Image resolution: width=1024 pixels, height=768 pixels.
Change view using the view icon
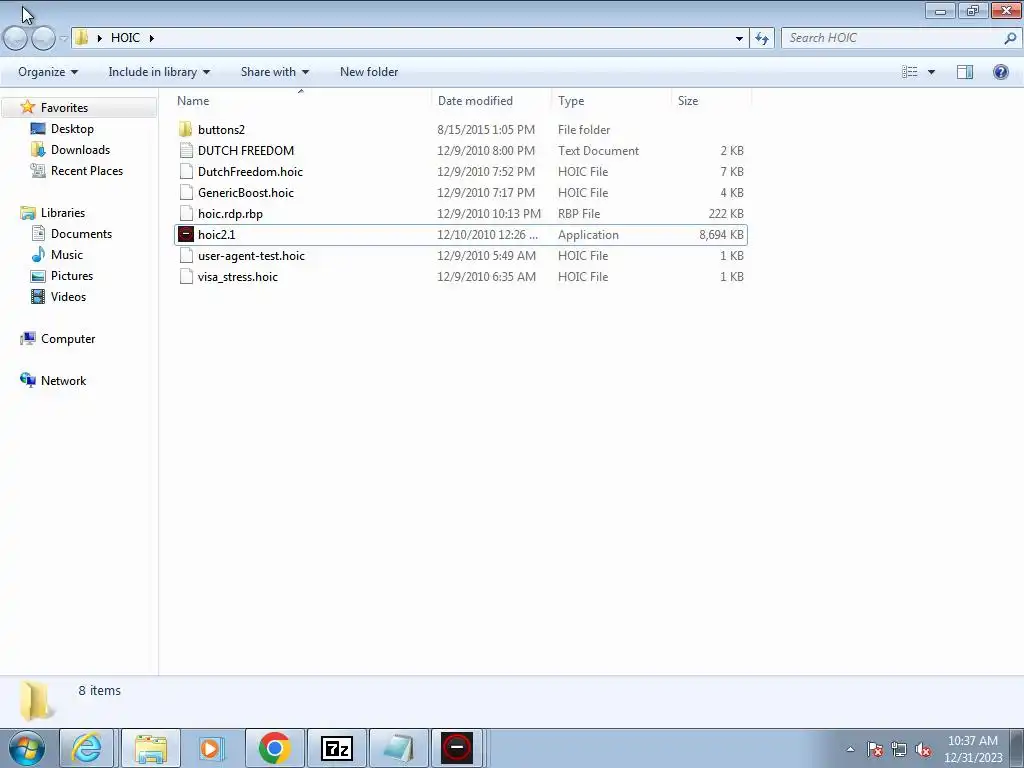click(x=910, y=72)
